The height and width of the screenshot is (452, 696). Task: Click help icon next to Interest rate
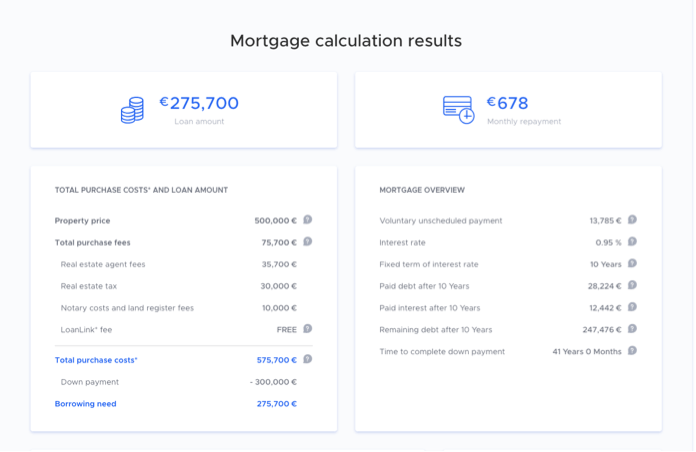[x=632, y=241]
